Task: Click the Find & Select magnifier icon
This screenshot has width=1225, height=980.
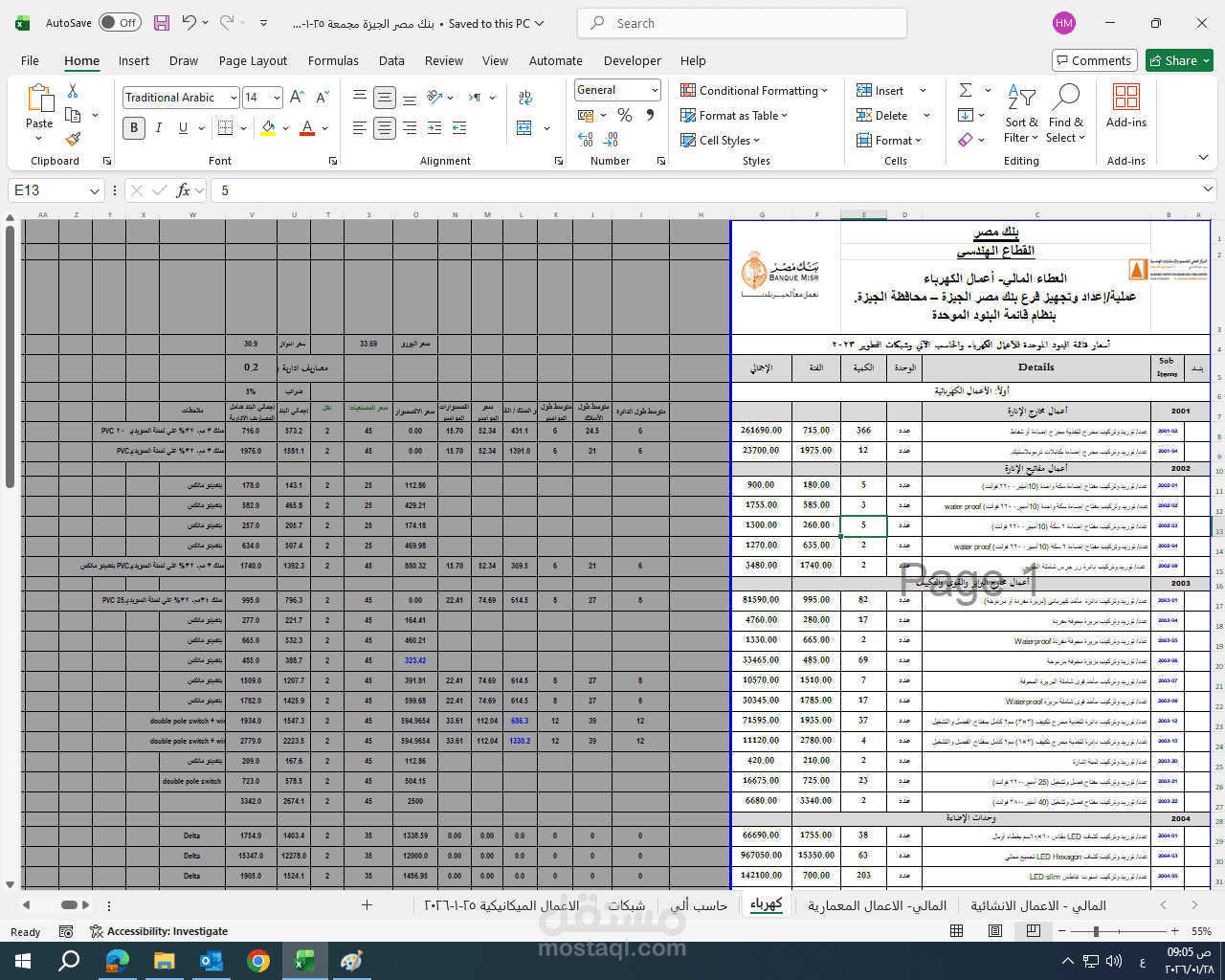Action: click(x=1065, y=99)
